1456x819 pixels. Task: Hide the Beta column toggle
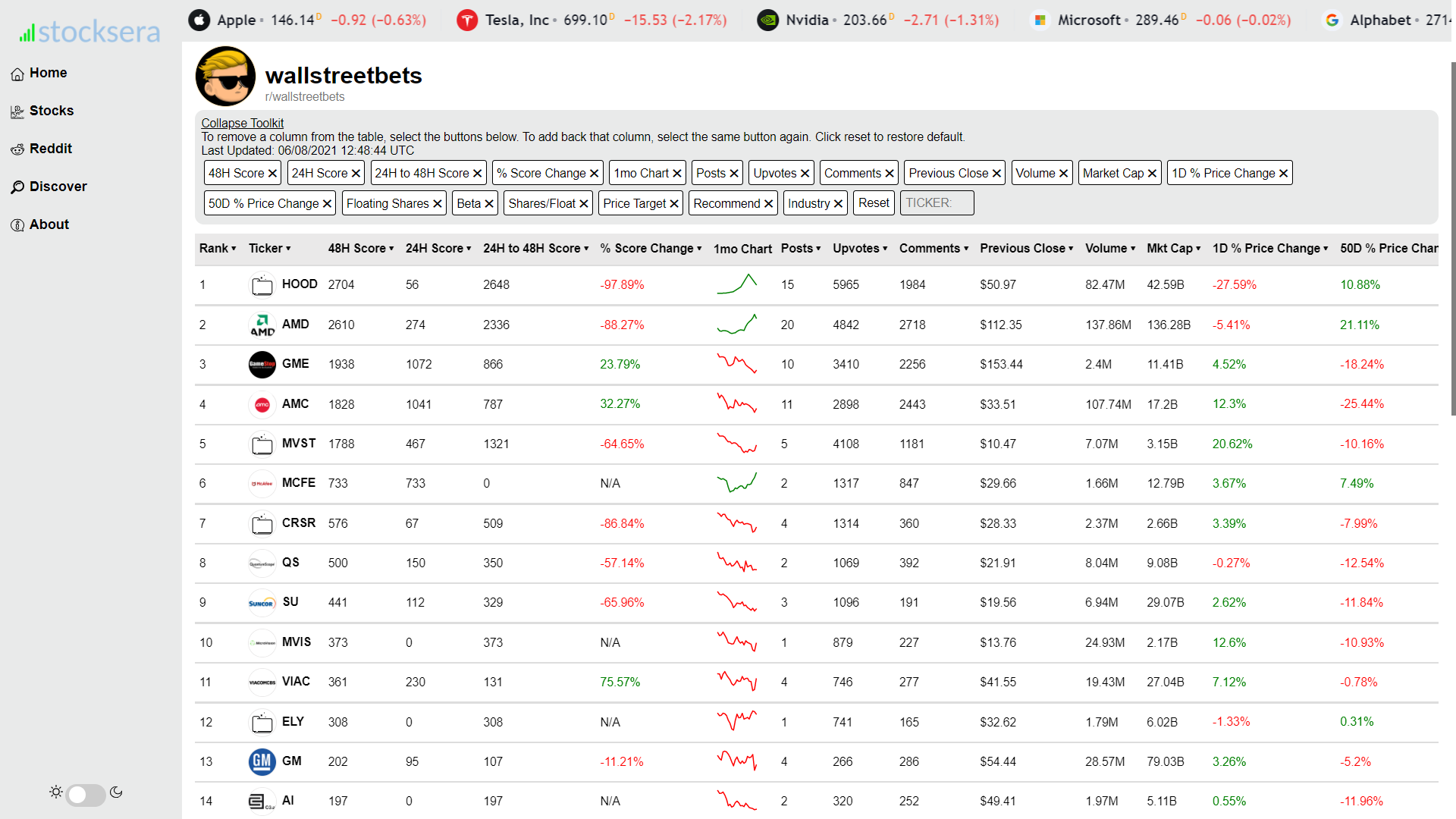coord(475,203)
